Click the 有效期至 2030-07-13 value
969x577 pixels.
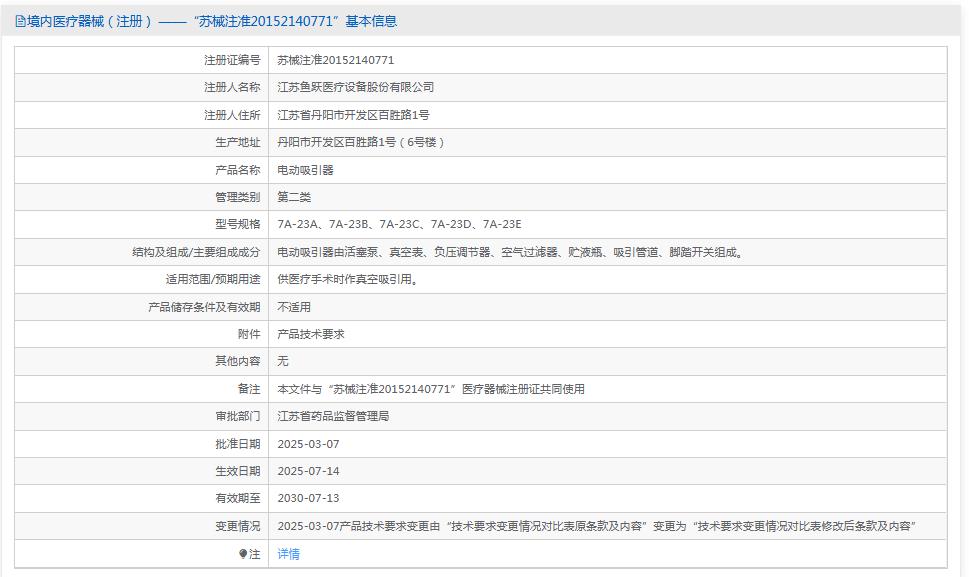coord(309,497)
